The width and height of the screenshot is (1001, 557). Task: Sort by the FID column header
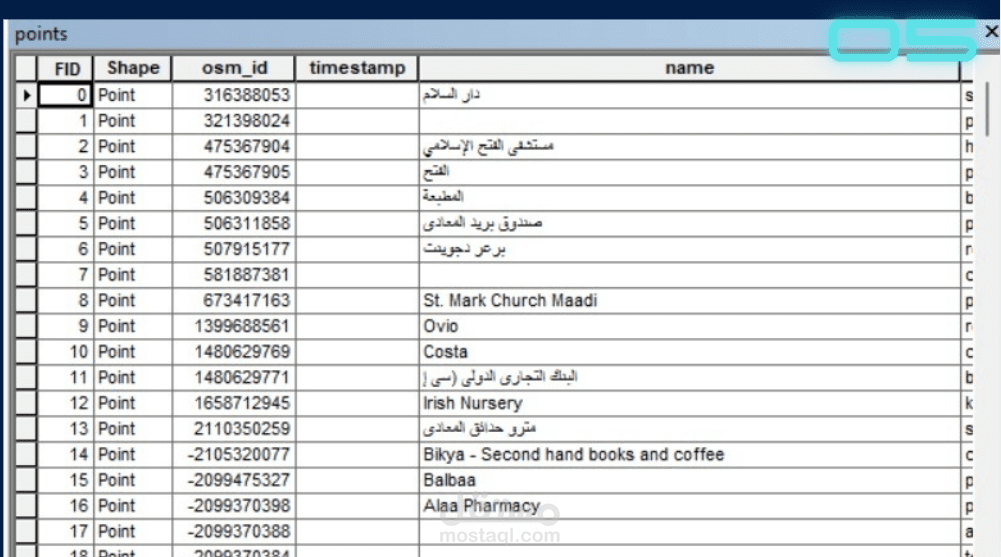click(x=66, y=68)
